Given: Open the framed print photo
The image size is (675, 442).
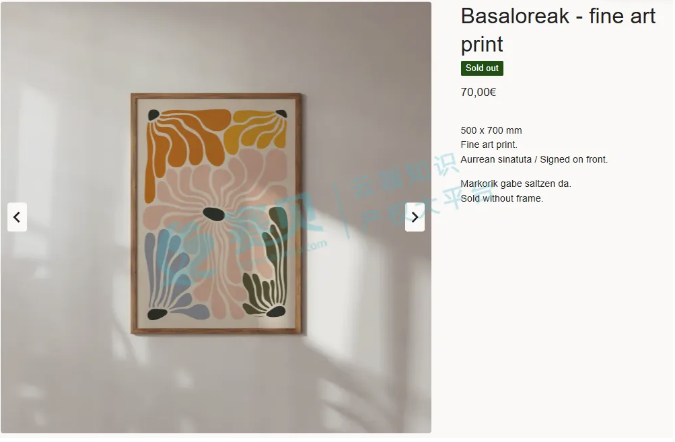Looking at the screenshot, I should tap(216, 217).
